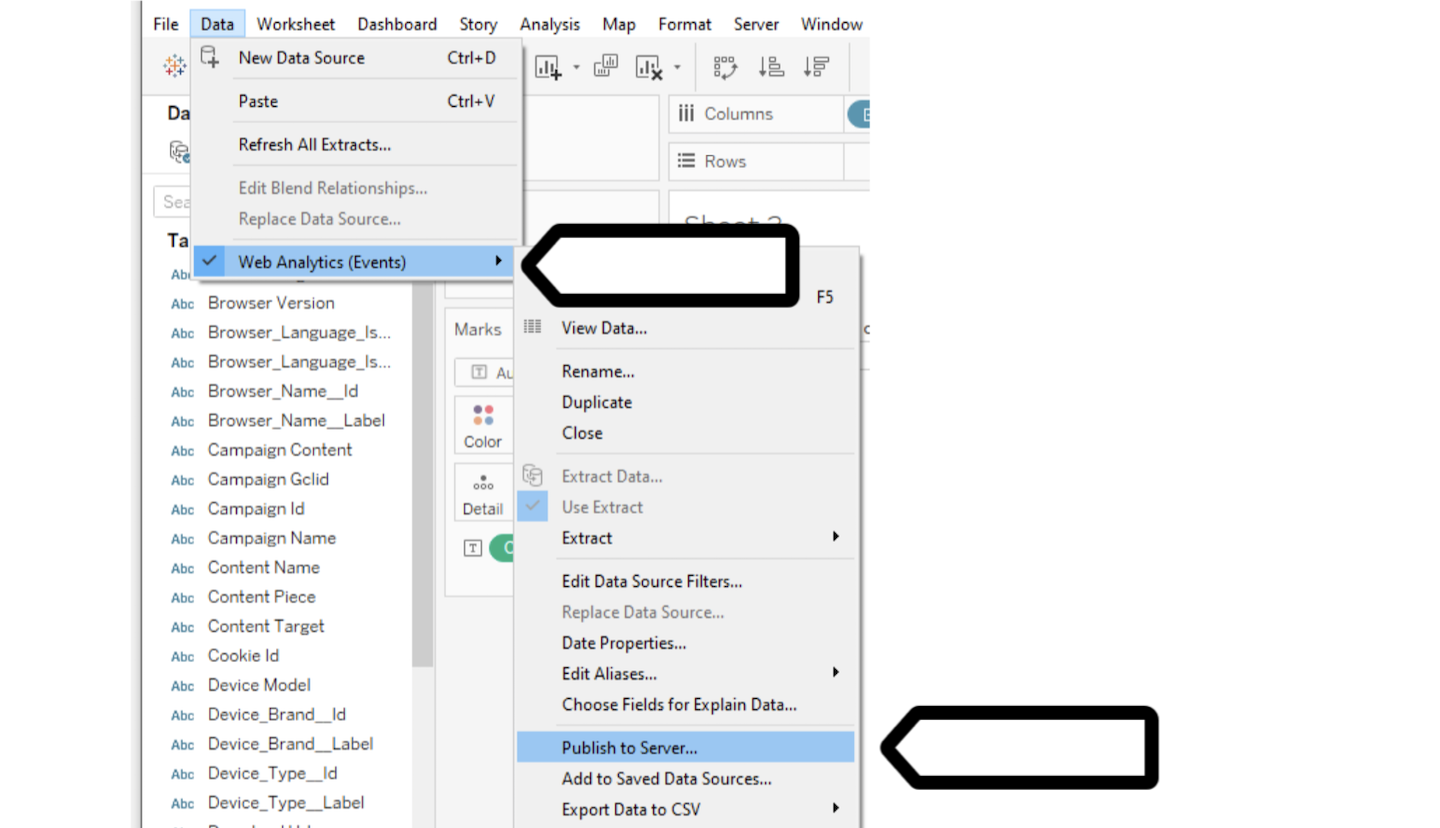The image size is (1440, 828).
Task: Click the data source extract icon in Data pane
Action: [x=179, y=152]
